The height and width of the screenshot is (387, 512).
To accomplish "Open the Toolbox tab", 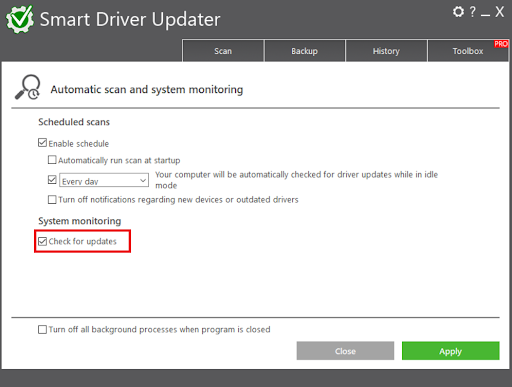I will [468, 51].
